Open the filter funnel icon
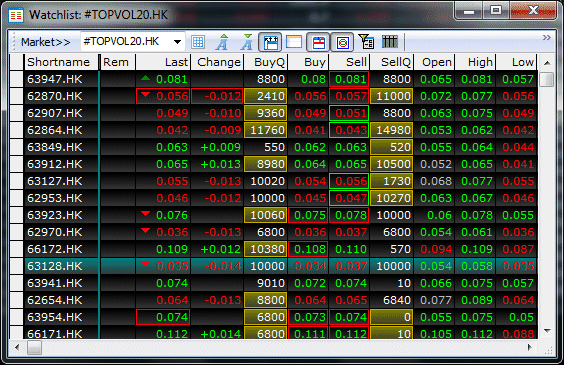The width and height of the screenshot is (564, 365). 366,42
